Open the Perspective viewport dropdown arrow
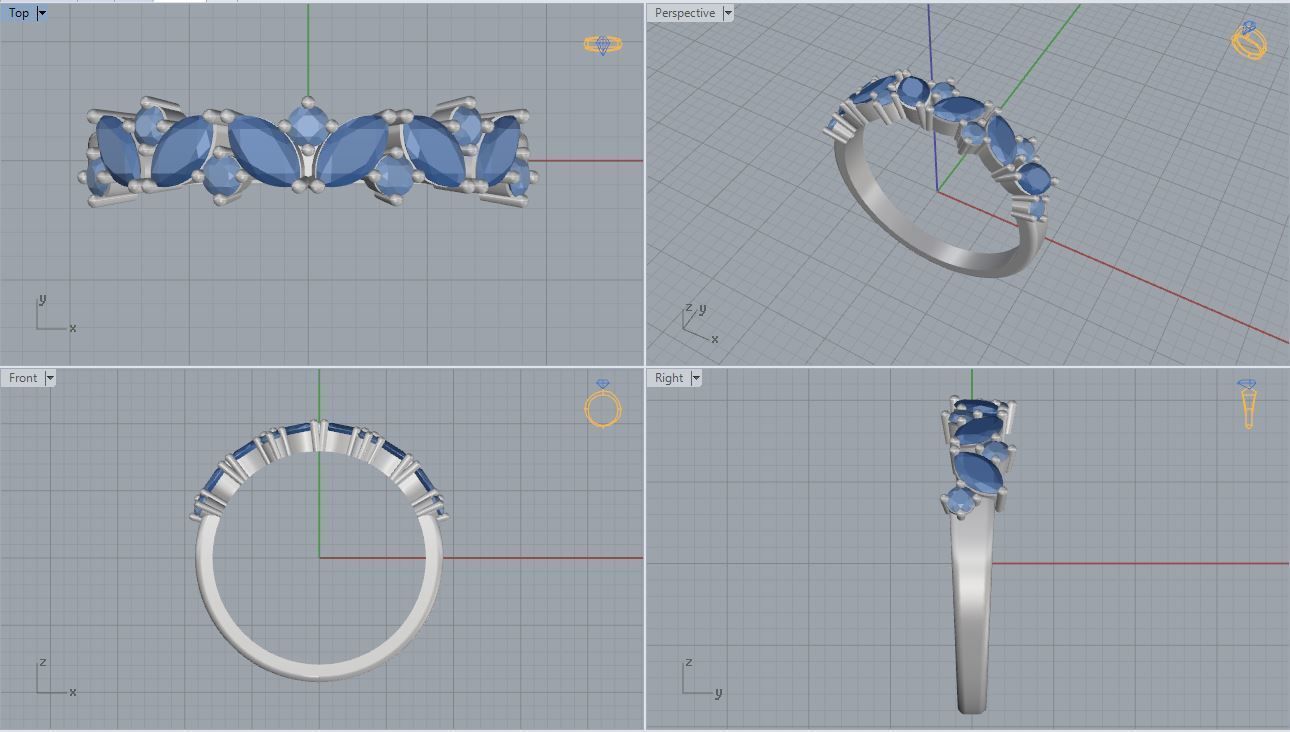Screen dimensions: 1290x732 click(728, 13)
